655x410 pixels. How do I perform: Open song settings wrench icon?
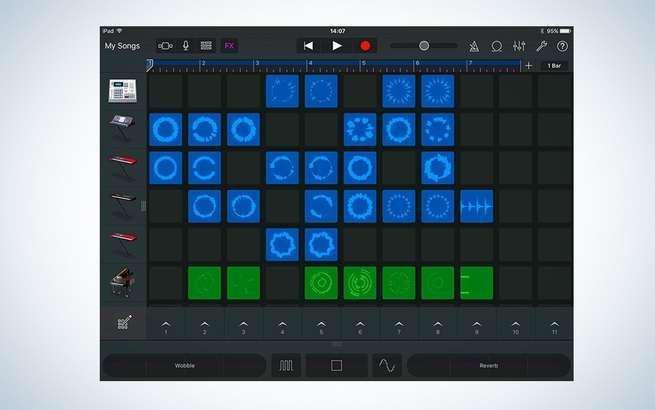[542, 46]
